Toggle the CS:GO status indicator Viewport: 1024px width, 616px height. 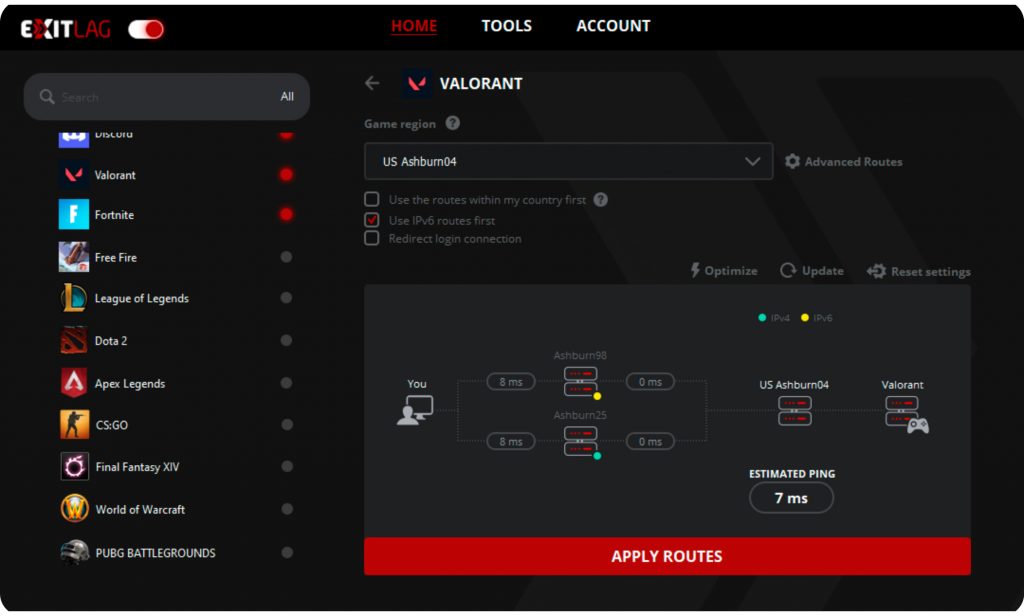[286, 425]
